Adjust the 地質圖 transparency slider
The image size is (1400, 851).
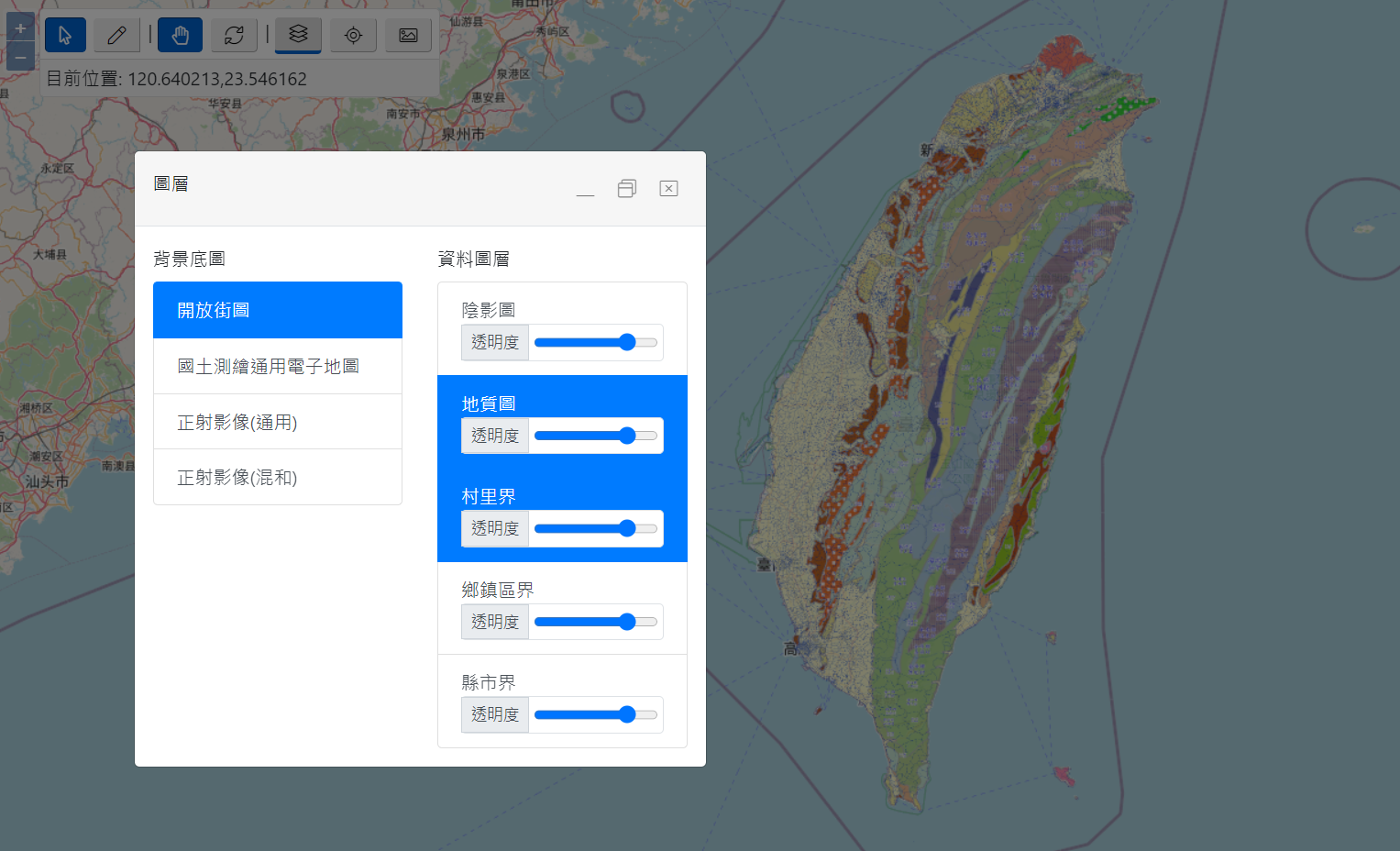tap(596, 436)
